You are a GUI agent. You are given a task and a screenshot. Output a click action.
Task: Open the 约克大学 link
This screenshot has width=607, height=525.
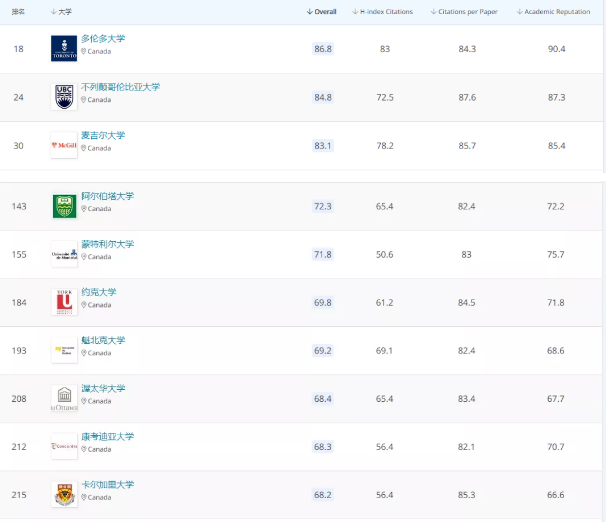pyautogui.click(x=99, y=292)
